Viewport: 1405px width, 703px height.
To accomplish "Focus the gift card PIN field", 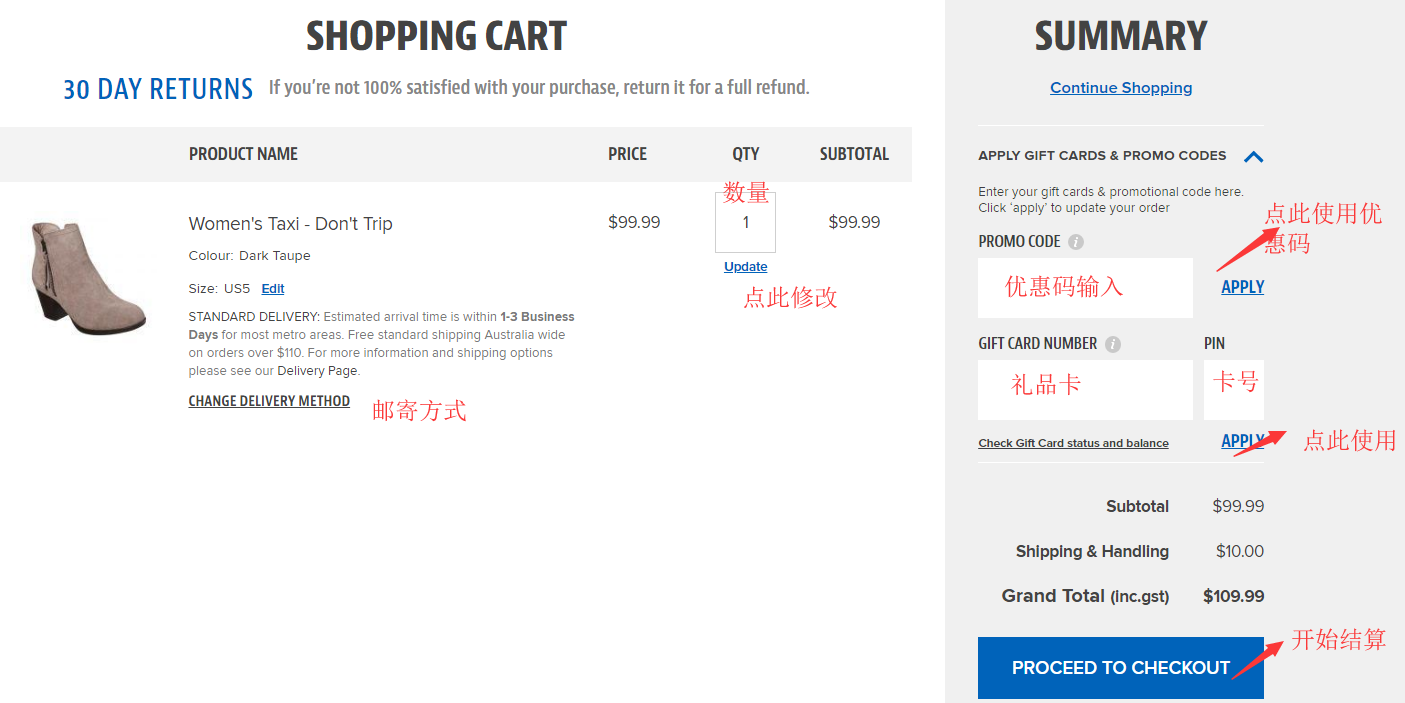I will 1233,389.
